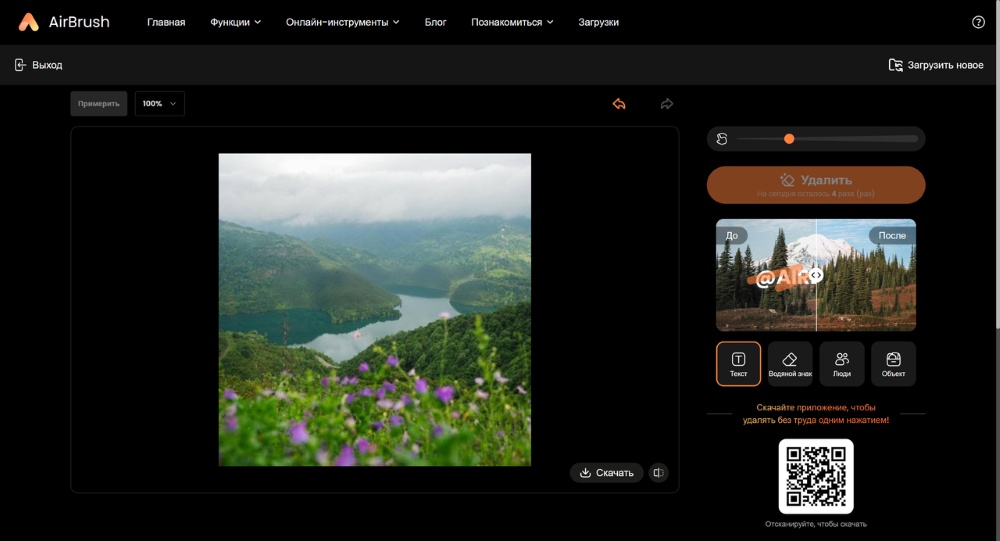Open the help question mark icon
The height and width of the screenshot is (541, 1000).
pyautogui.click(x=978, y=22)
